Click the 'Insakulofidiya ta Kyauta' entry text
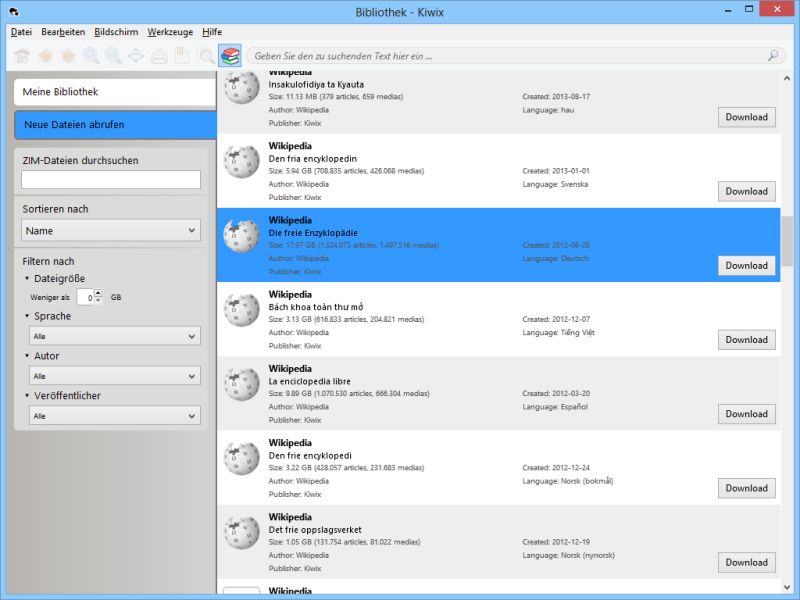 (316, 85)
